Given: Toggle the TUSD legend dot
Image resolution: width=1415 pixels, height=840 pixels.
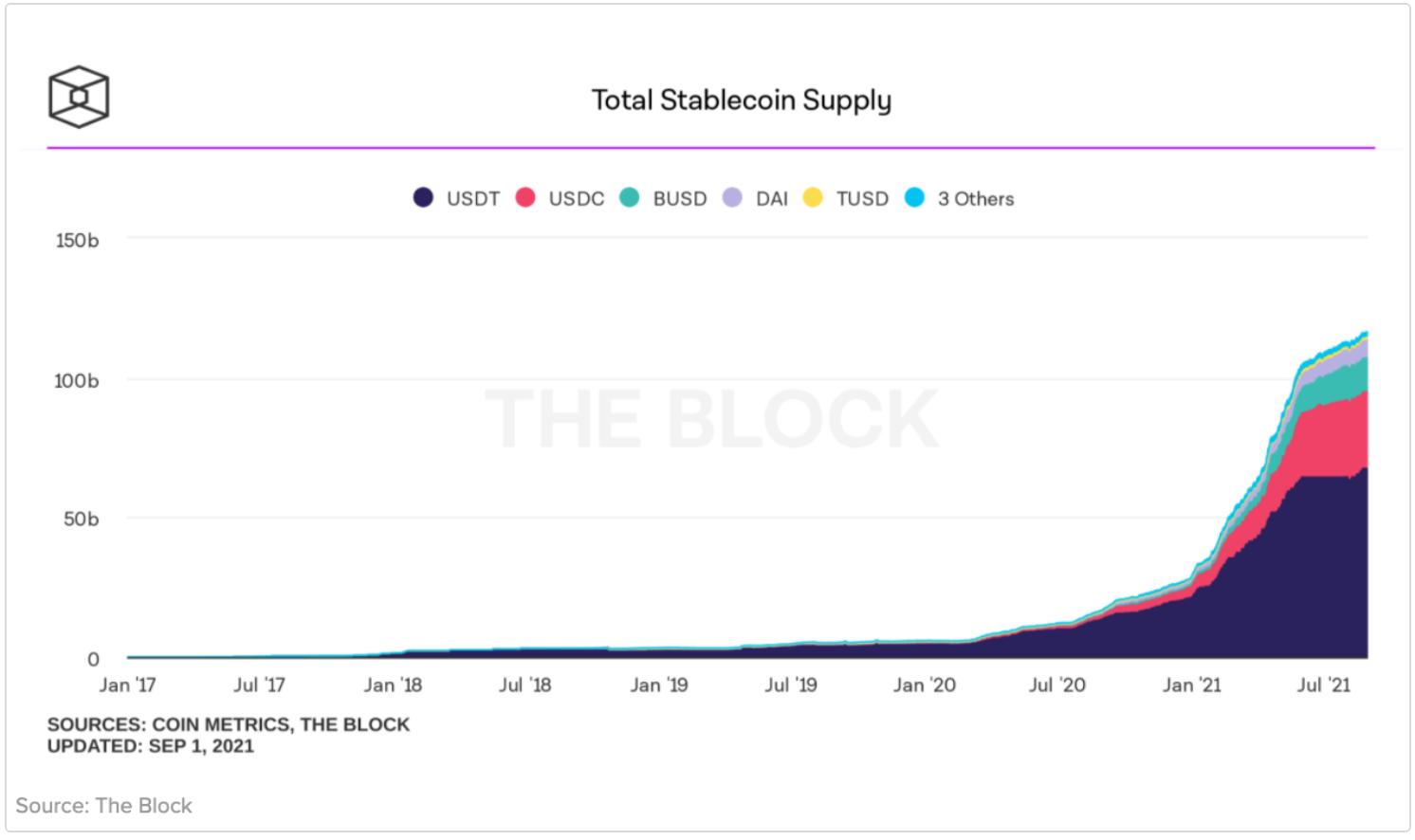Looking at the screenshot, I should (813, 198).
